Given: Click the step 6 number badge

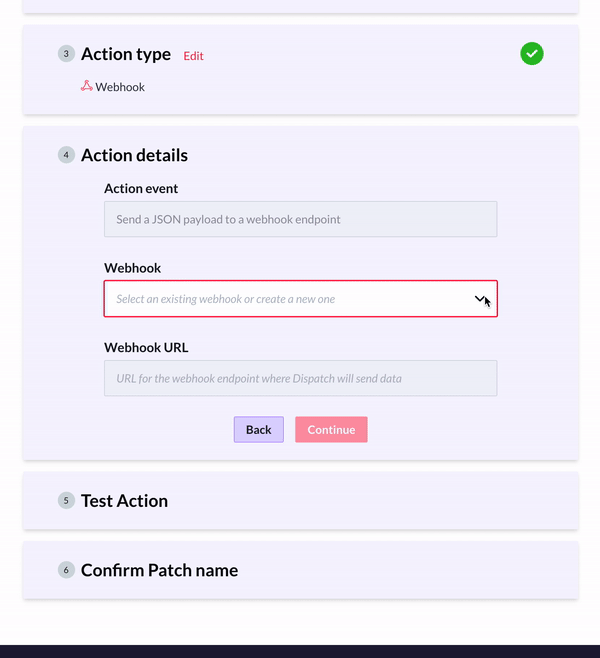Looking at the screenshot, I should point(66,570).
